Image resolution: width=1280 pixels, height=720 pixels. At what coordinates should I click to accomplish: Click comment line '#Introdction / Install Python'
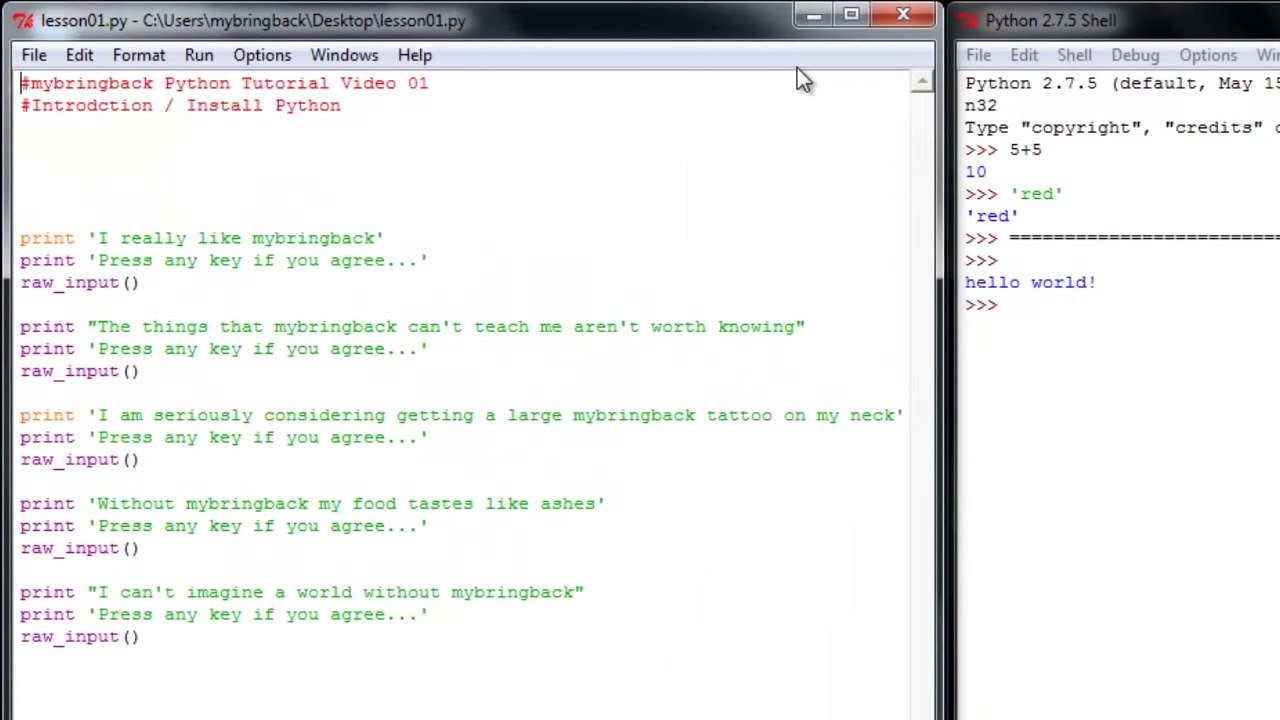(180, 105)
